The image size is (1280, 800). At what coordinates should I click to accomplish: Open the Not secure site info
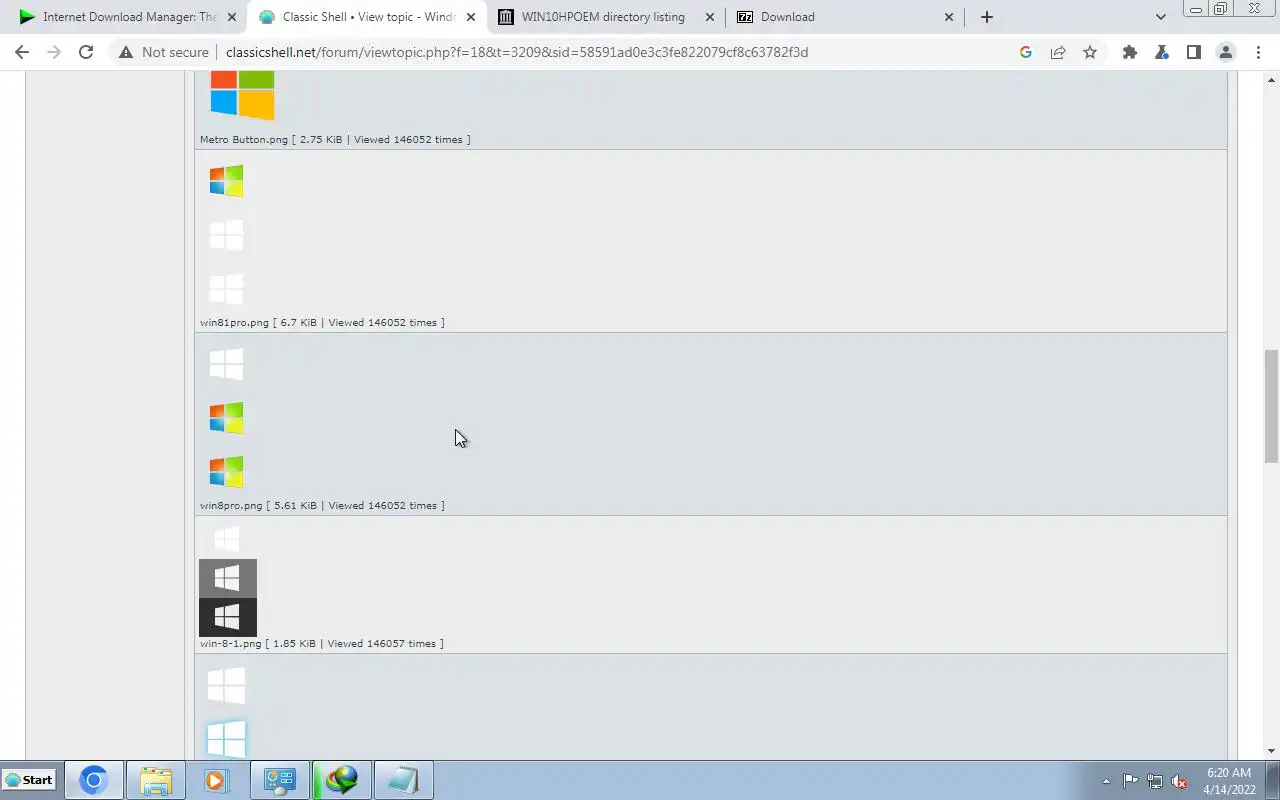[164, 52]
